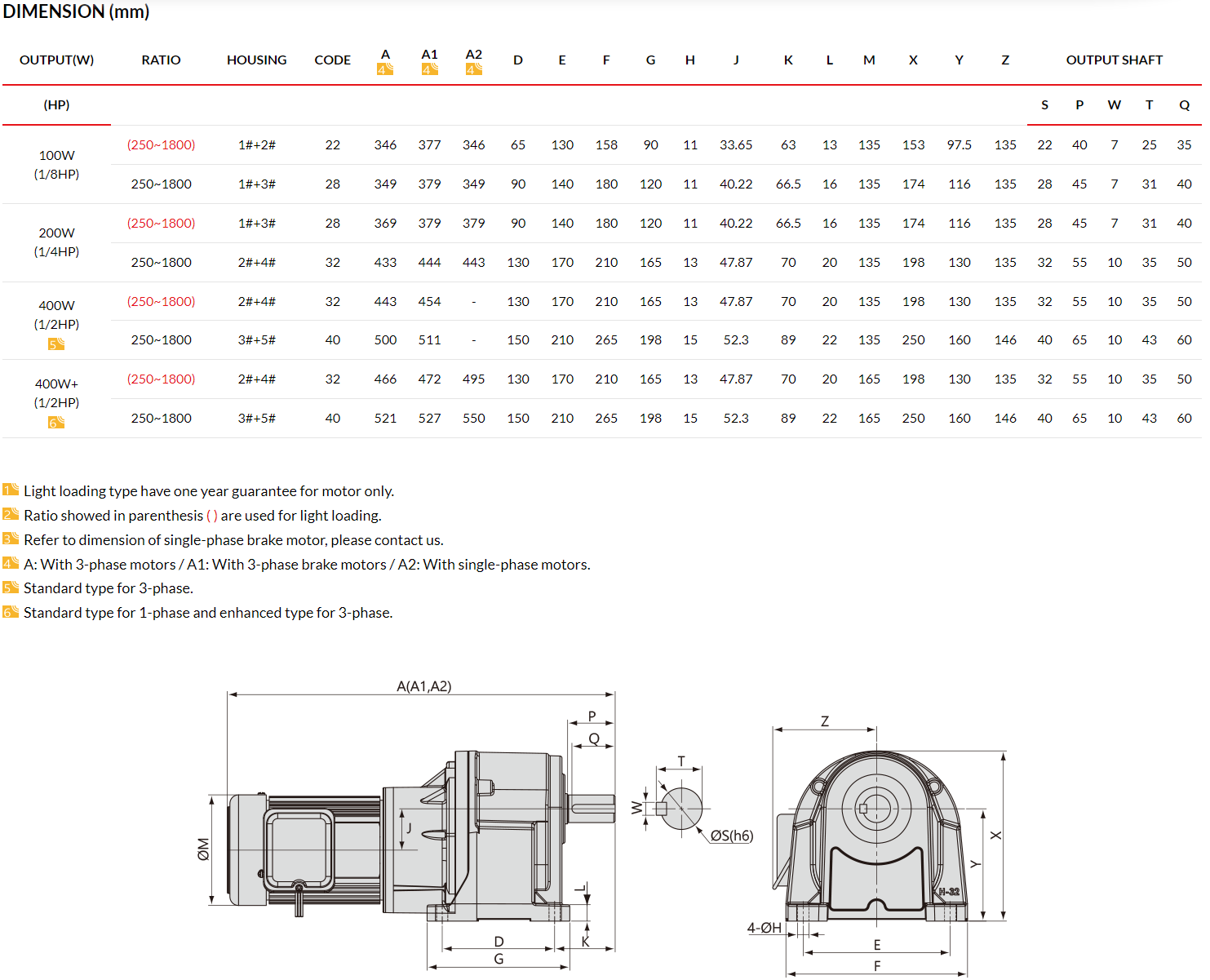Click note icon 2 beside ratio parenthesis note
The height and width of the screenshot is (980, 1210).
pyautogui.click(x=11, y=514)
